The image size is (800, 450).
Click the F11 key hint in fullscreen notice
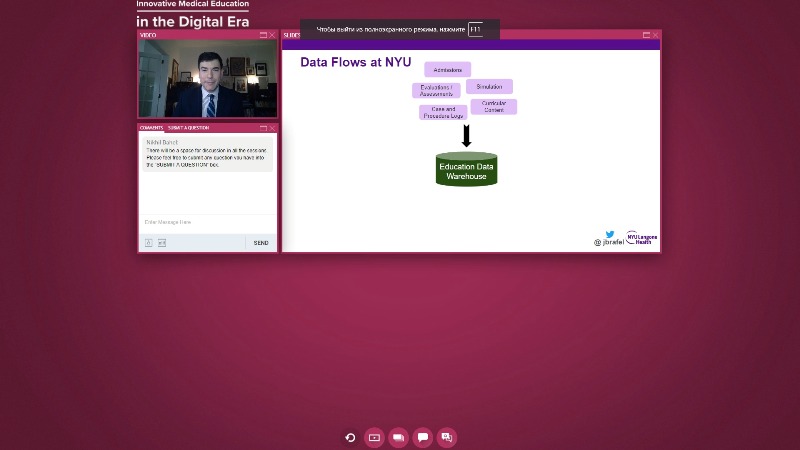[x=475, y=30]
